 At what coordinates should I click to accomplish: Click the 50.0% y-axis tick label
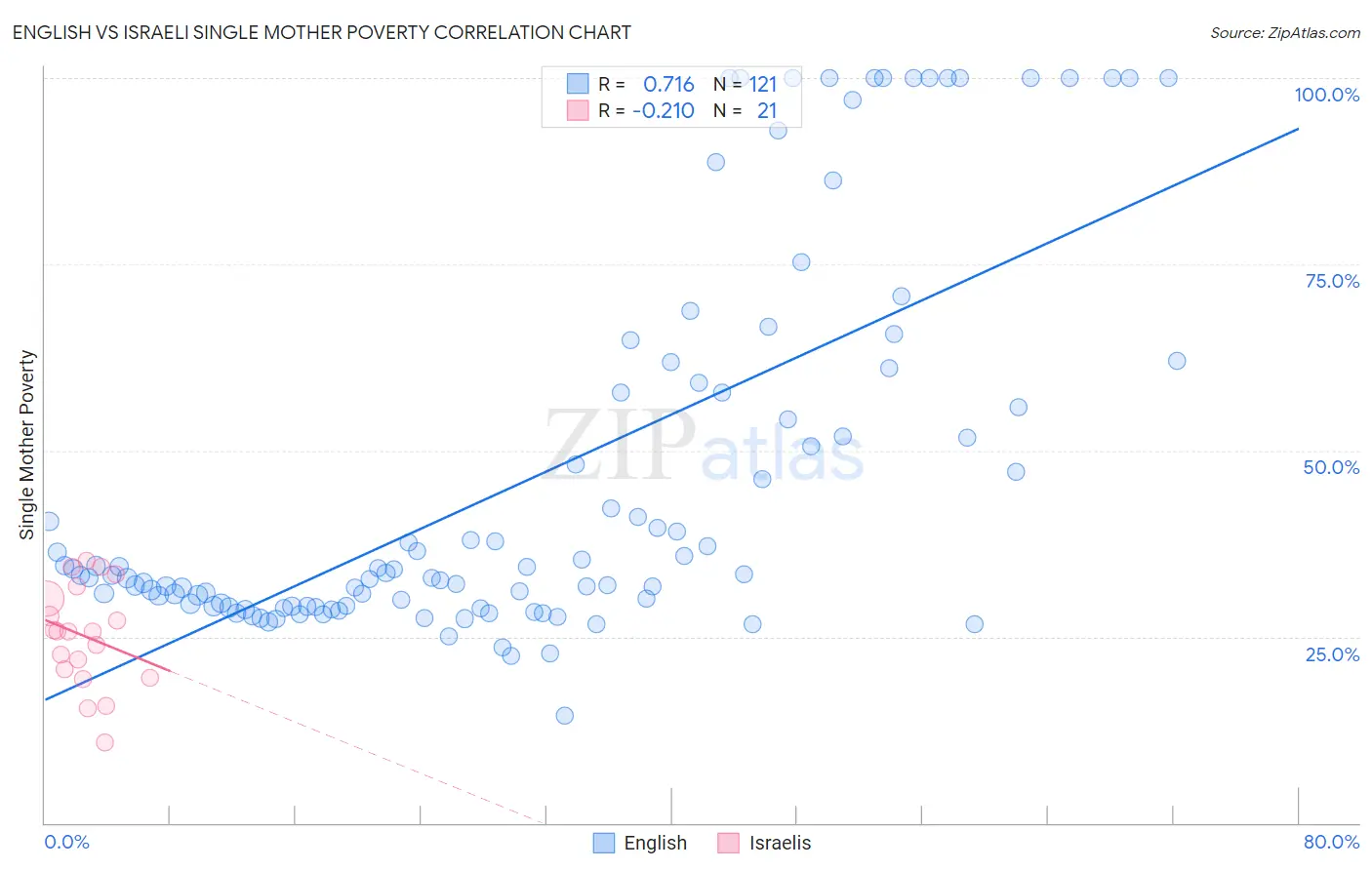coord(1331,467)
